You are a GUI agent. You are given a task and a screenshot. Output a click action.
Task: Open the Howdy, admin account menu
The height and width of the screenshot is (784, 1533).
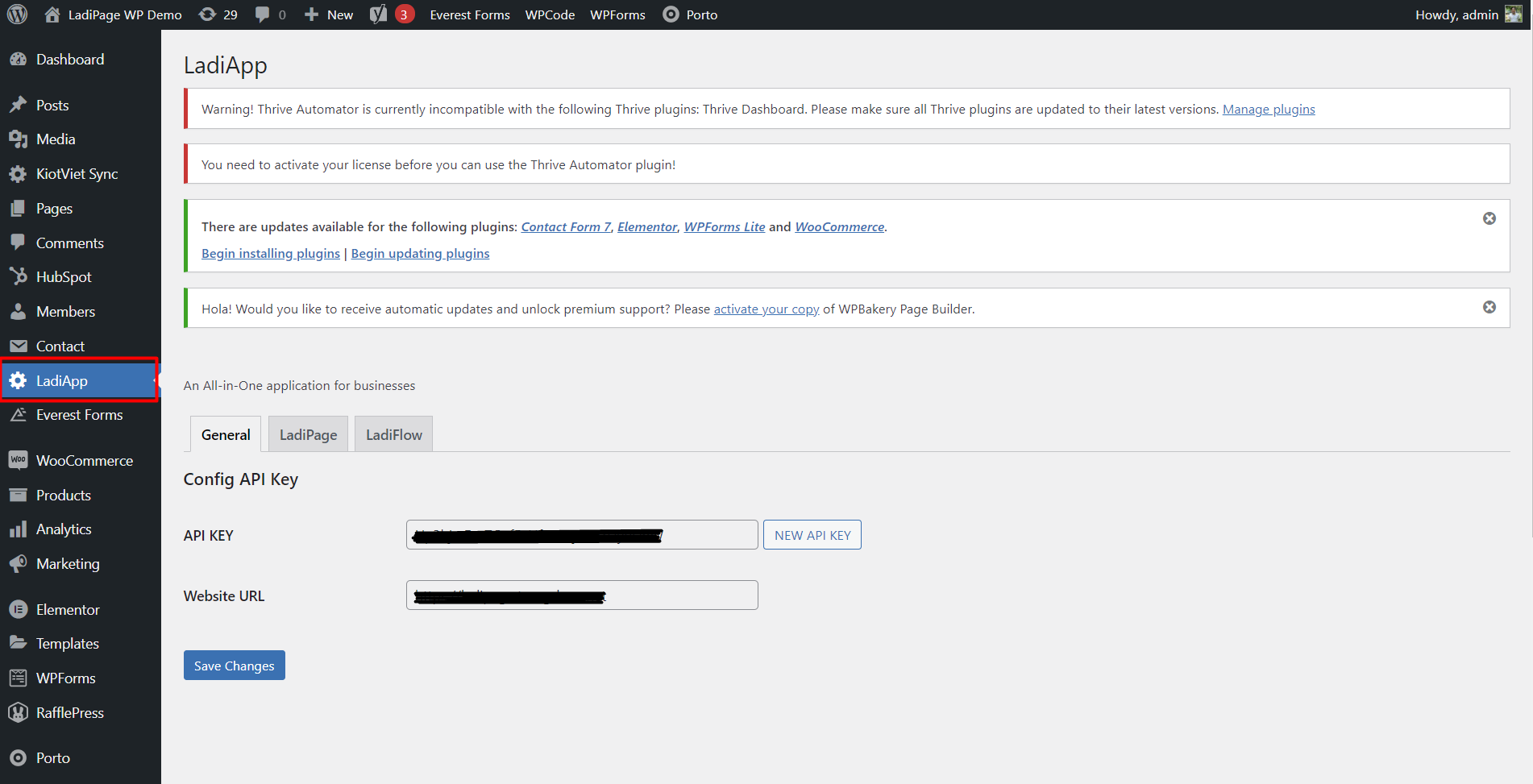(1467, 15)
